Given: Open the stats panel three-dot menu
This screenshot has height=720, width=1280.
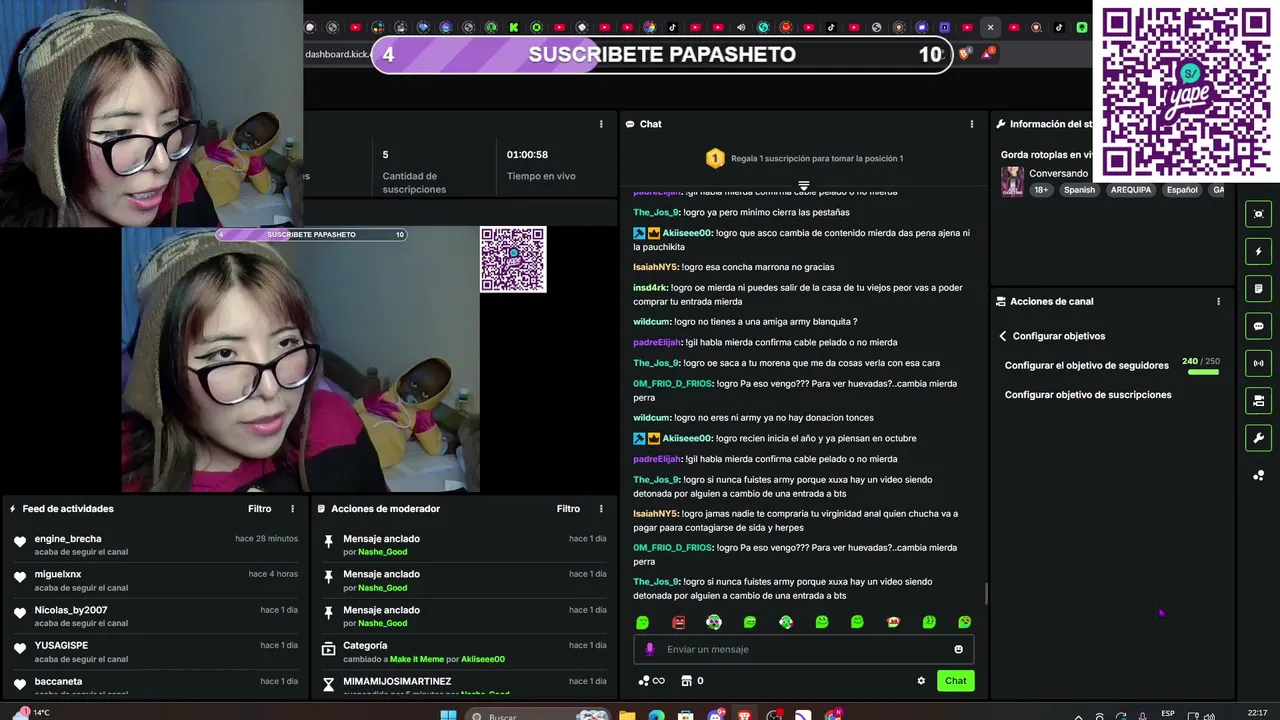Looking at the screenshot, I should (x=601, y=124).
